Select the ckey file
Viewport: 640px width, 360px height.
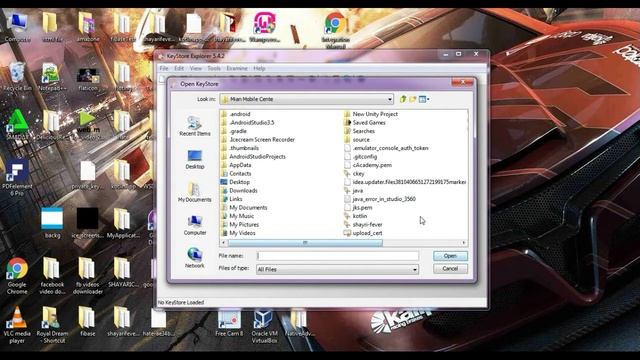click(354, 173)
